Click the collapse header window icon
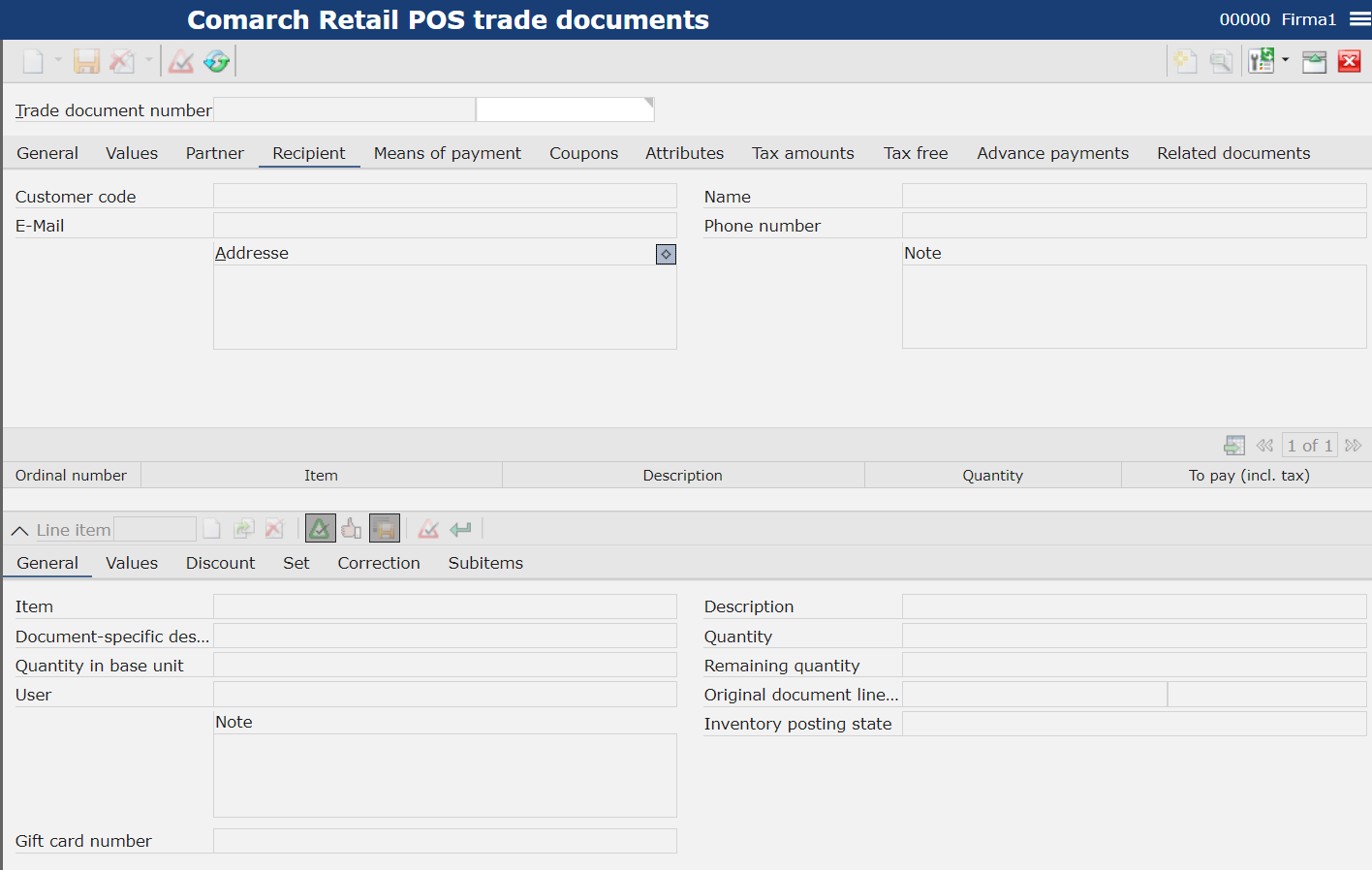 1314,62
